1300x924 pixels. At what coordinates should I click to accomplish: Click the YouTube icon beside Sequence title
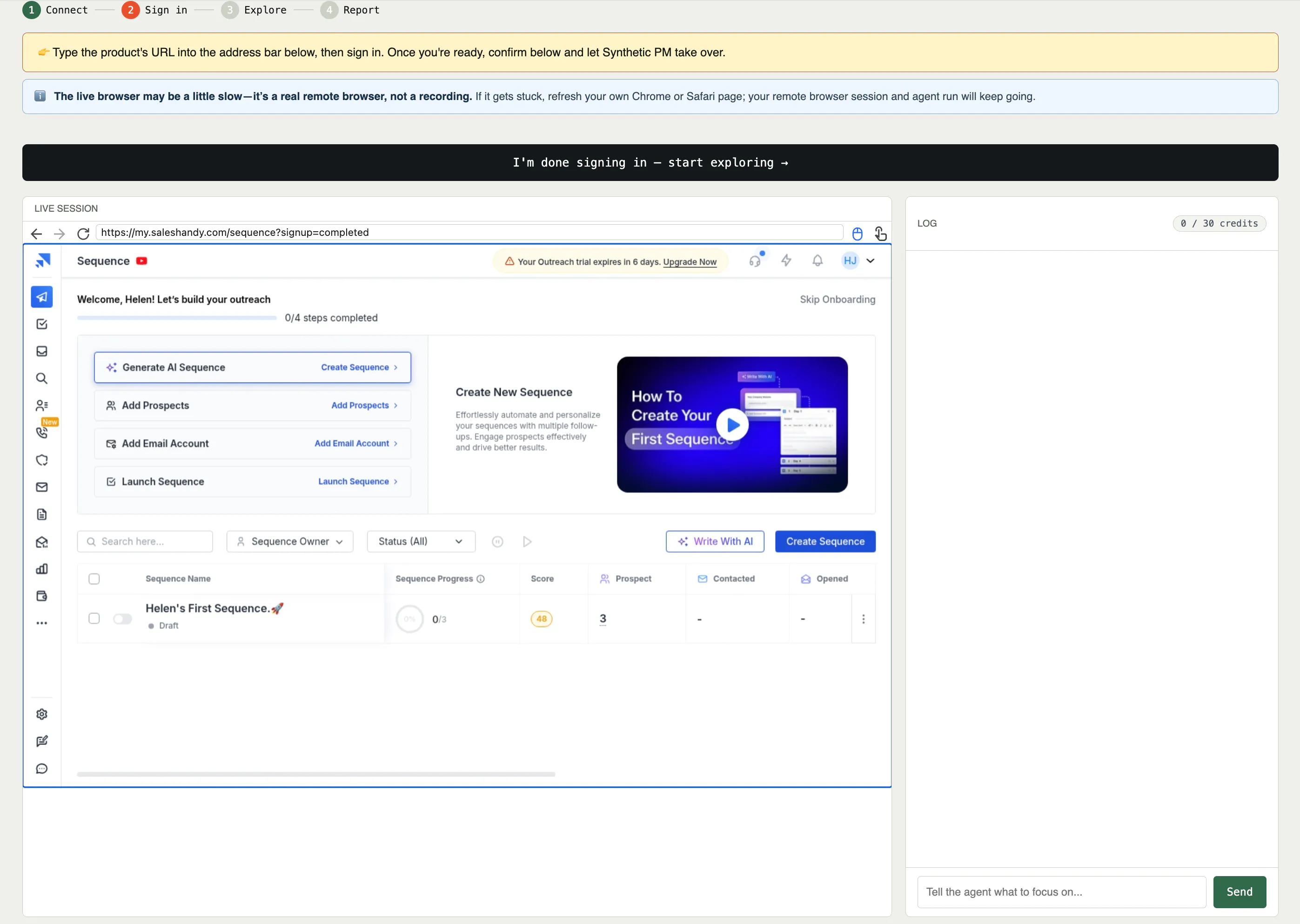(x=141, y=261)
